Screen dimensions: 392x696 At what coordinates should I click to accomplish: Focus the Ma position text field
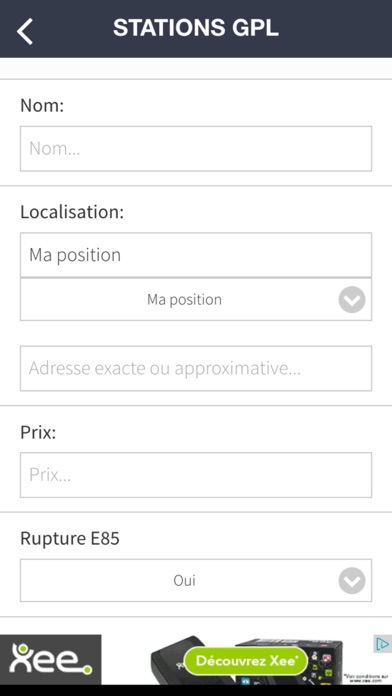coord(196,255)
